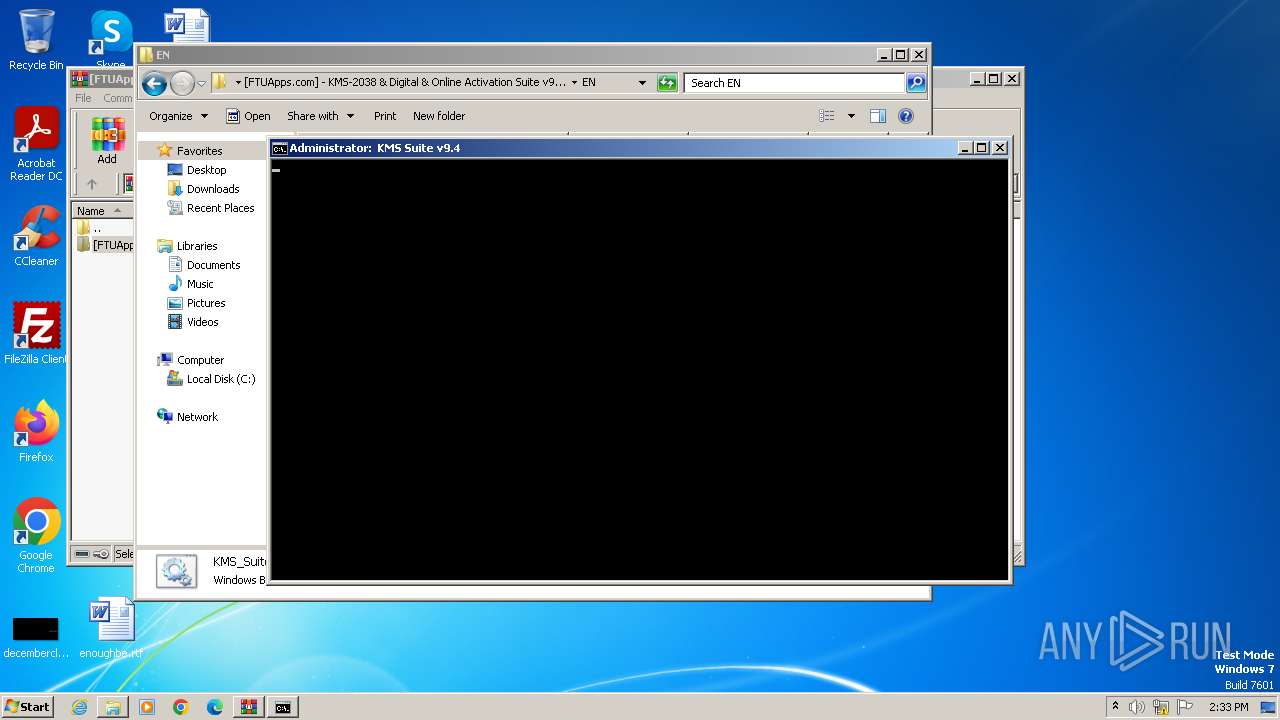Image resolution: width=1280 pixels, height=720 pixels.
Task: Click the Add button in WinRAR
Action: pyautogui.click(x=107, y=141)
